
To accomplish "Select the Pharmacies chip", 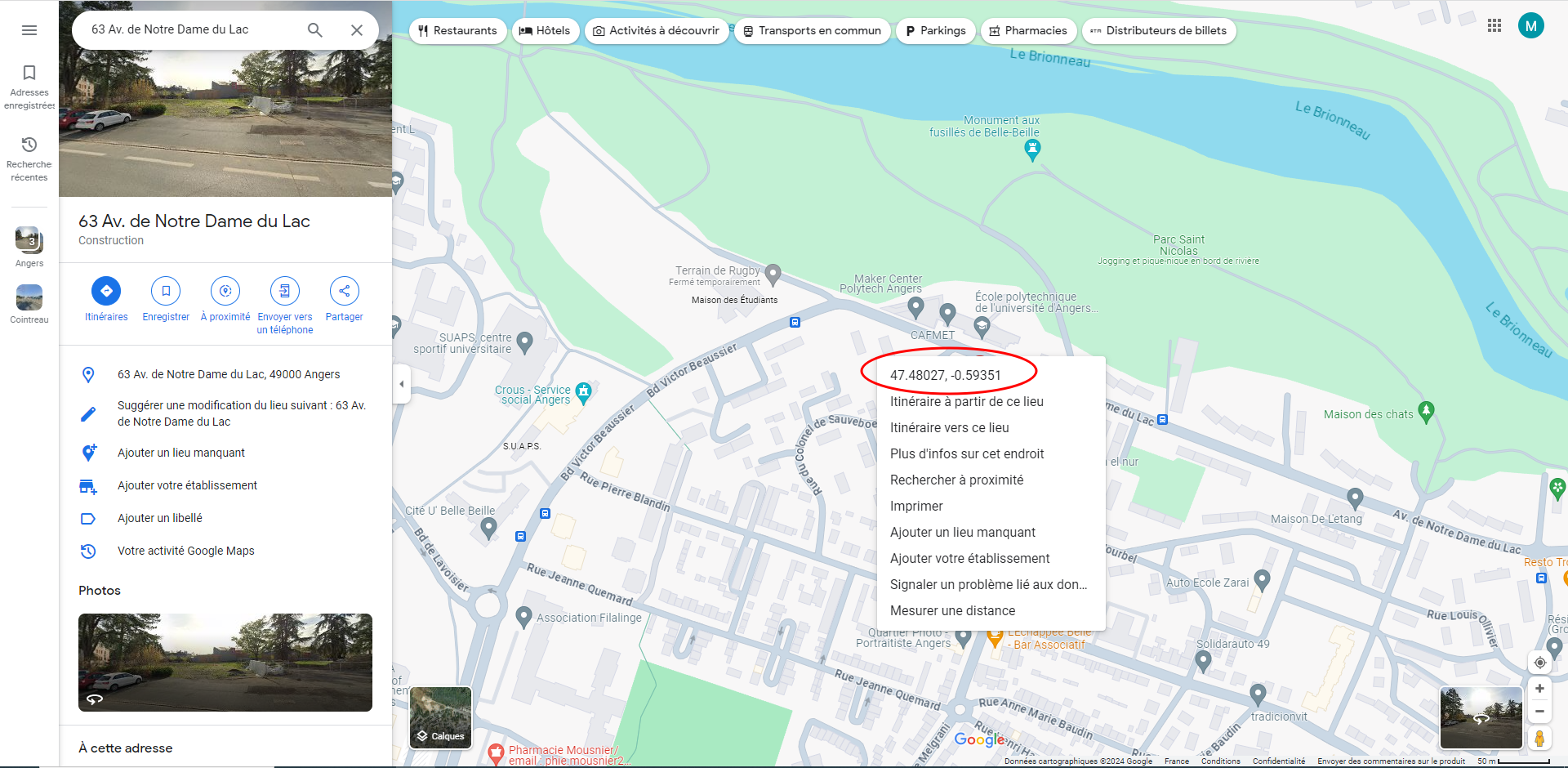I will coord(1028,31).
